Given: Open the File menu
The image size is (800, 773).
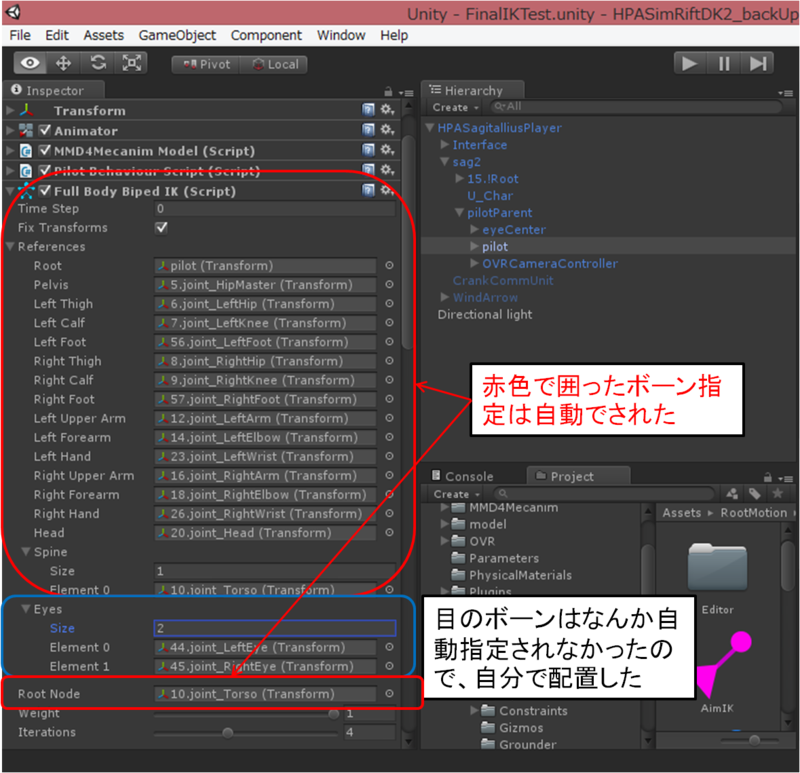Looking at the screenshot, I should [20, 35].
